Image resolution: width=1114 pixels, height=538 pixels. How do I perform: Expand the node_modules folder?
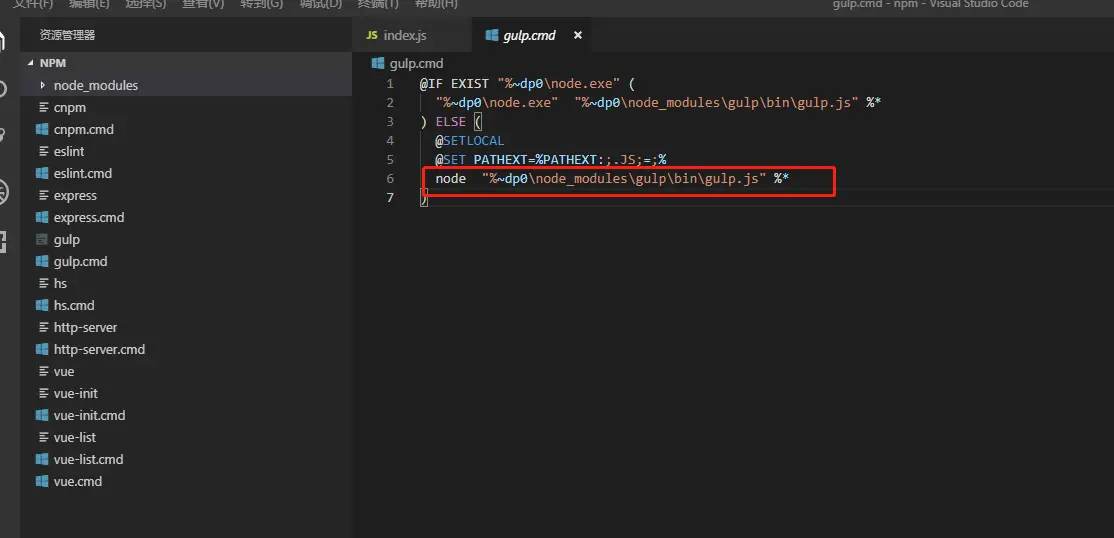pos(186,85)
